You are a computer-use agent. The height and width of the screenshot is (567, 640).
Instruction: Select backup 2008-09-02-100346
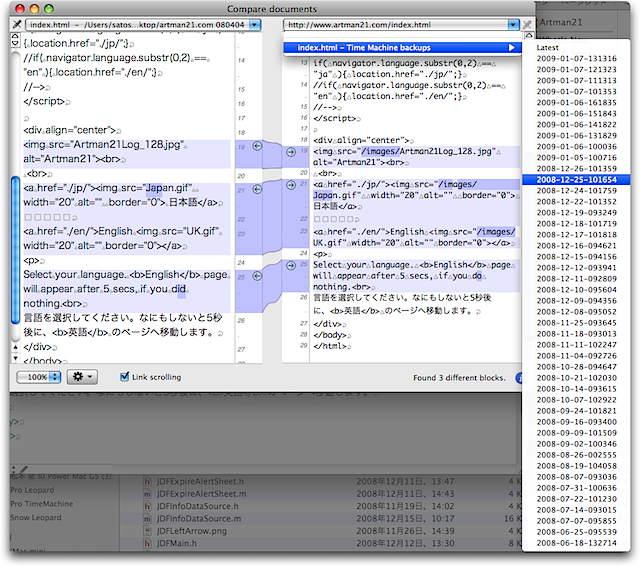576,444
